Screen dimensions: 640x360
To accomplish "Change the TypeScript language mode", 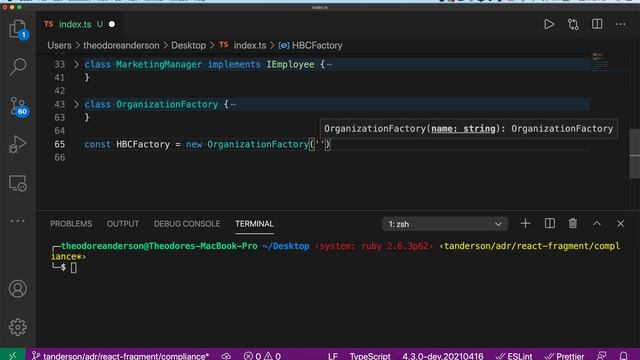I will (370, 356).
